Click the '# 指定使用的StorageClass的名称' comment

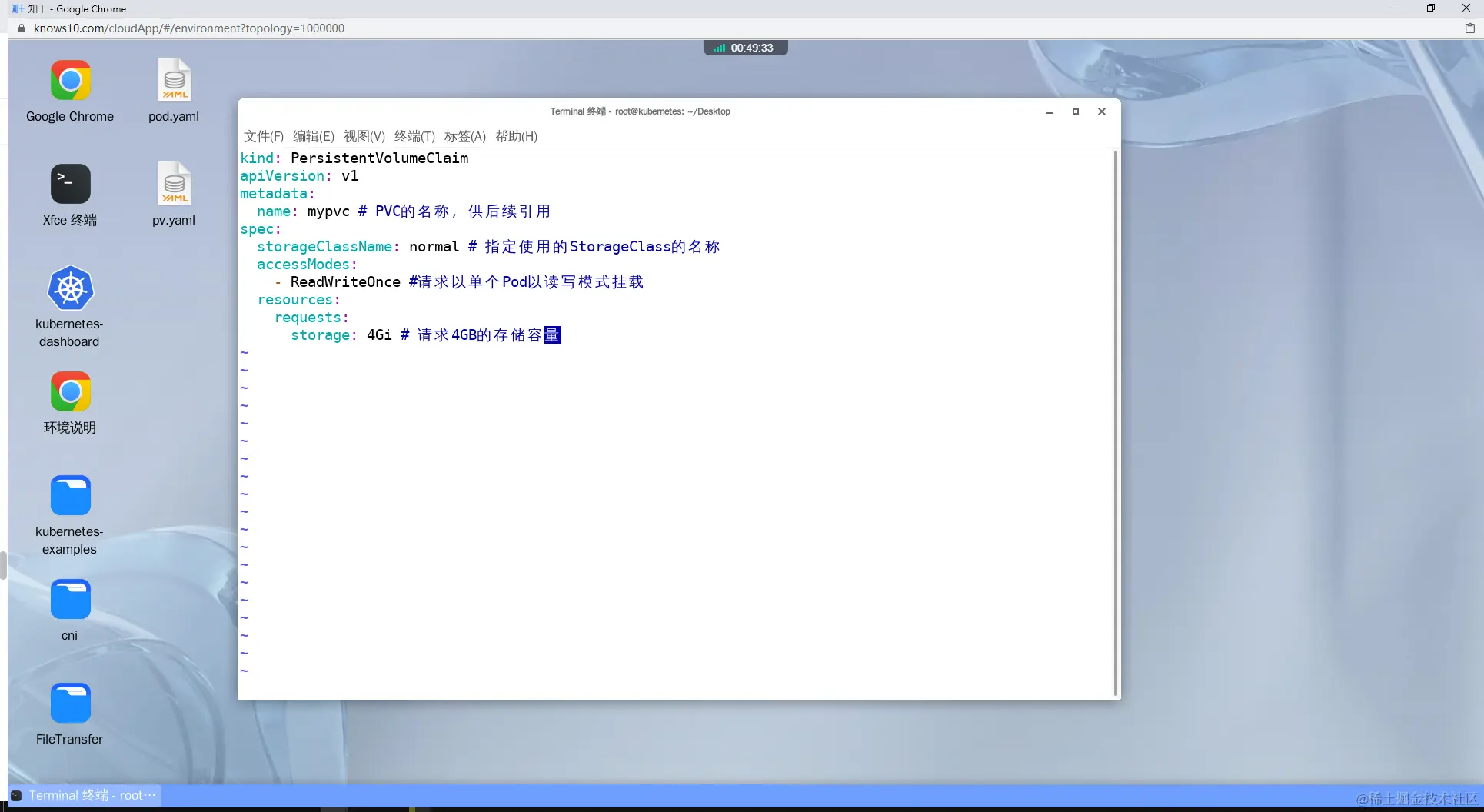(x=594, y=247)
